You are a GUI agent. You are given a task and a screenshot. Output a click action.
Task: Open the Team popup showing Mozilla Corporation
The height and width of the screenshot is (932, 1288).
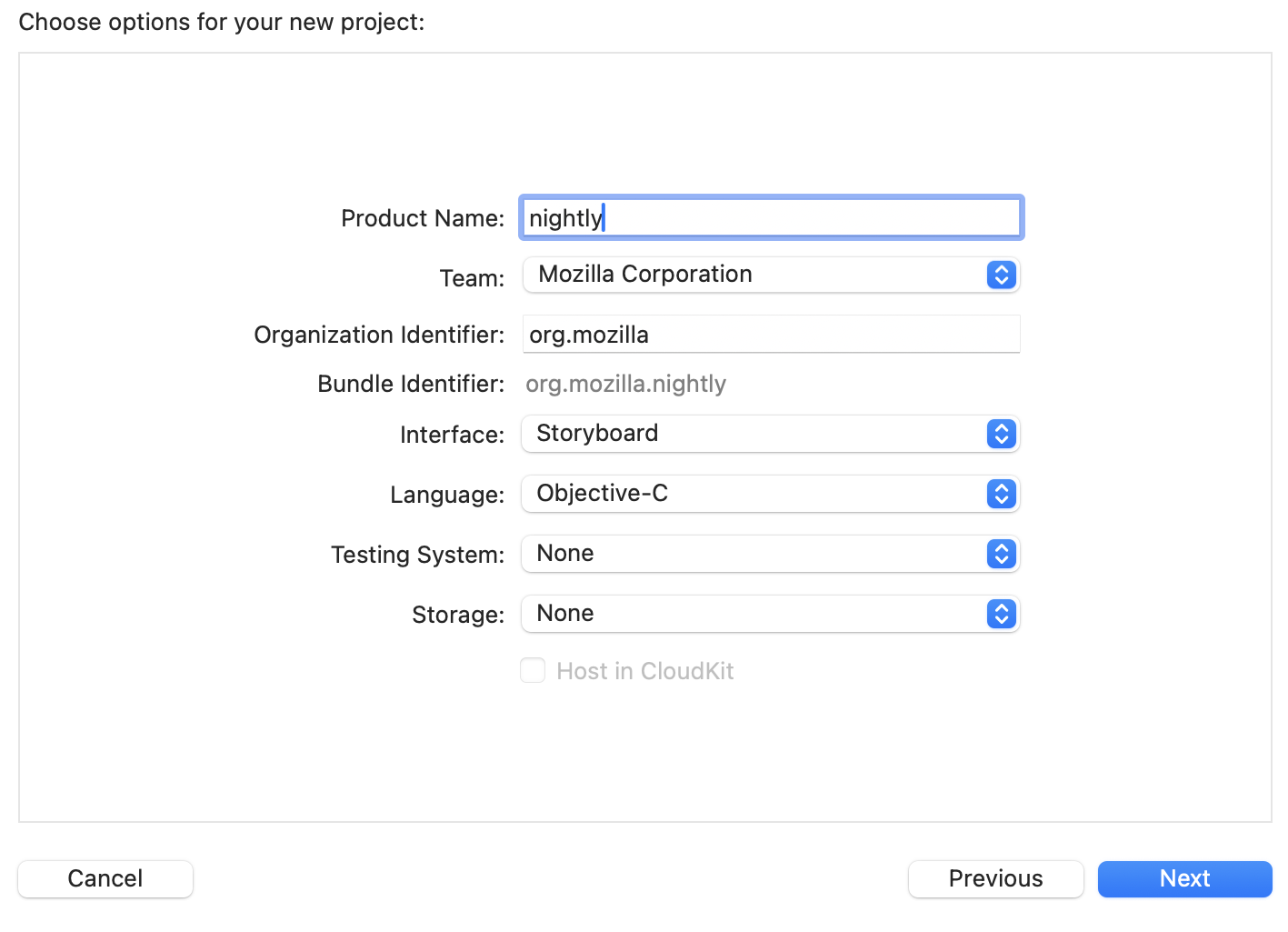click(771, 275)
